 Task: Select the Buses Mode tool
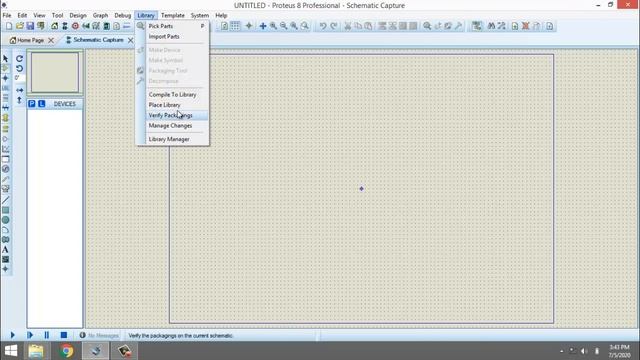point(5,108)
